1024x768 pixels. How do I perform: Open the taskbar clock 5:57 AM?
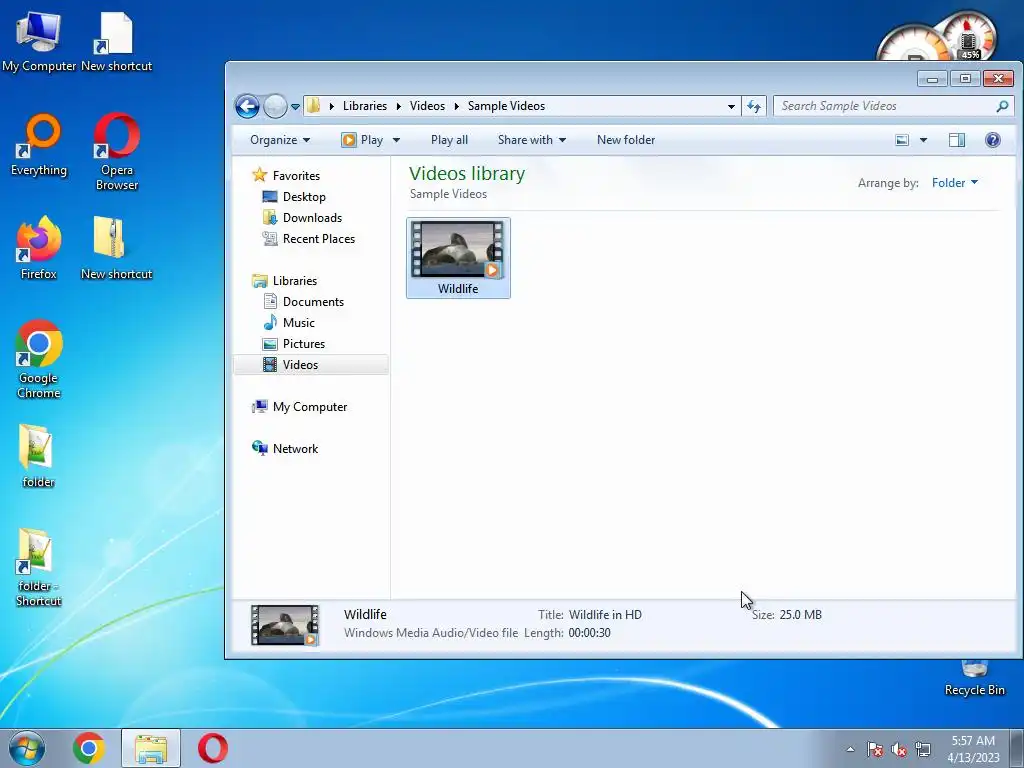click(x=973, y=749)
